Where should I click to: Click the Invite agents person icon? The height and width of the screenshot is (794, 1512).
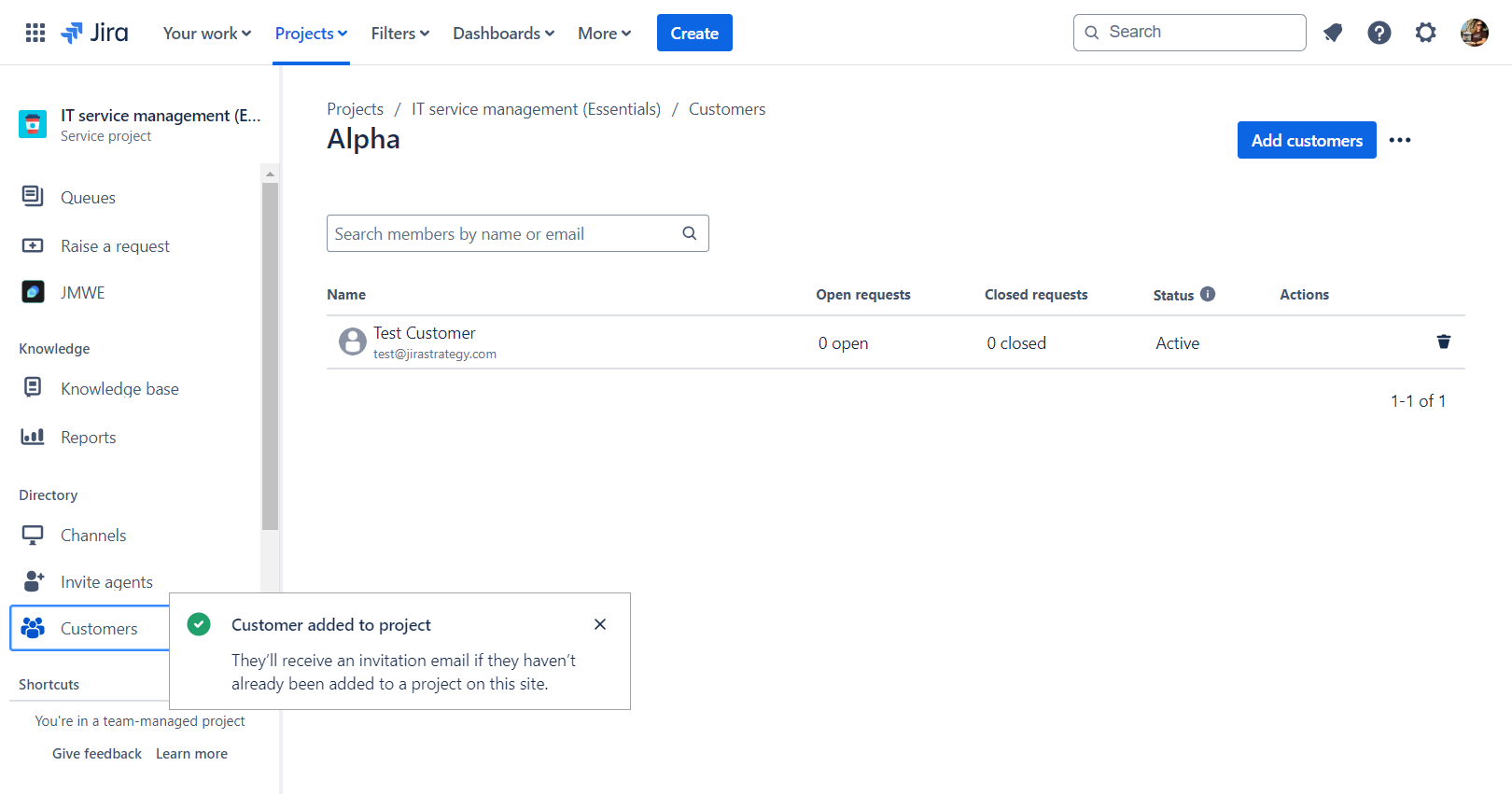(33, 581)
